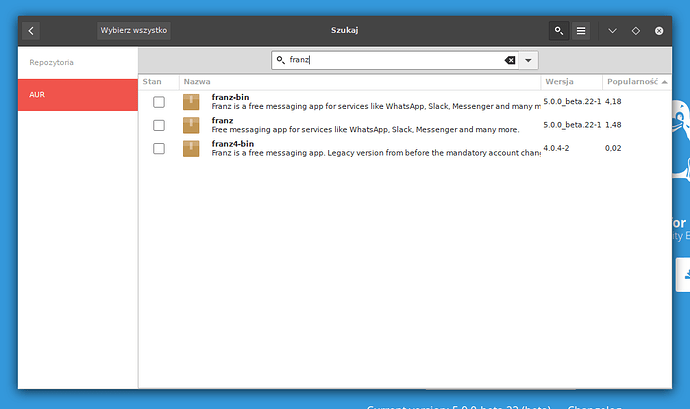Clear the search field text

[510, 60]
